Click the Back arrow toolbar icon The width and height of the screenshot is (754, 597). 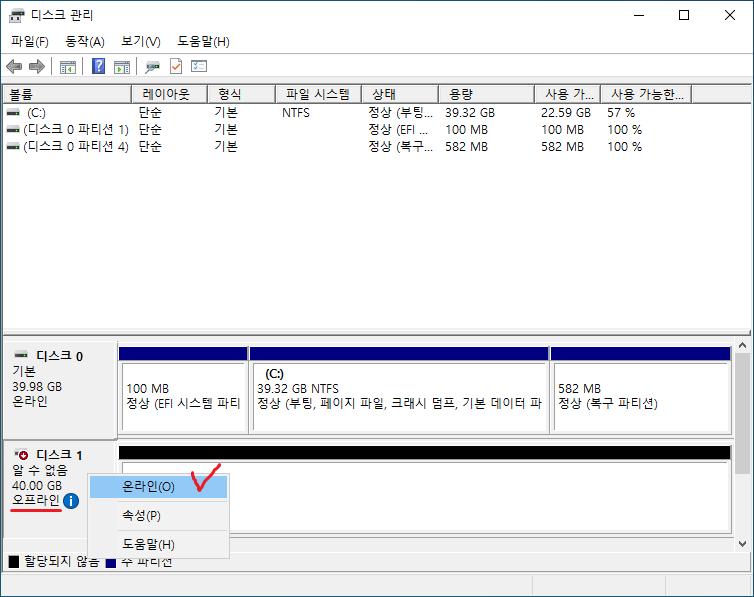(x=14, y=66)
